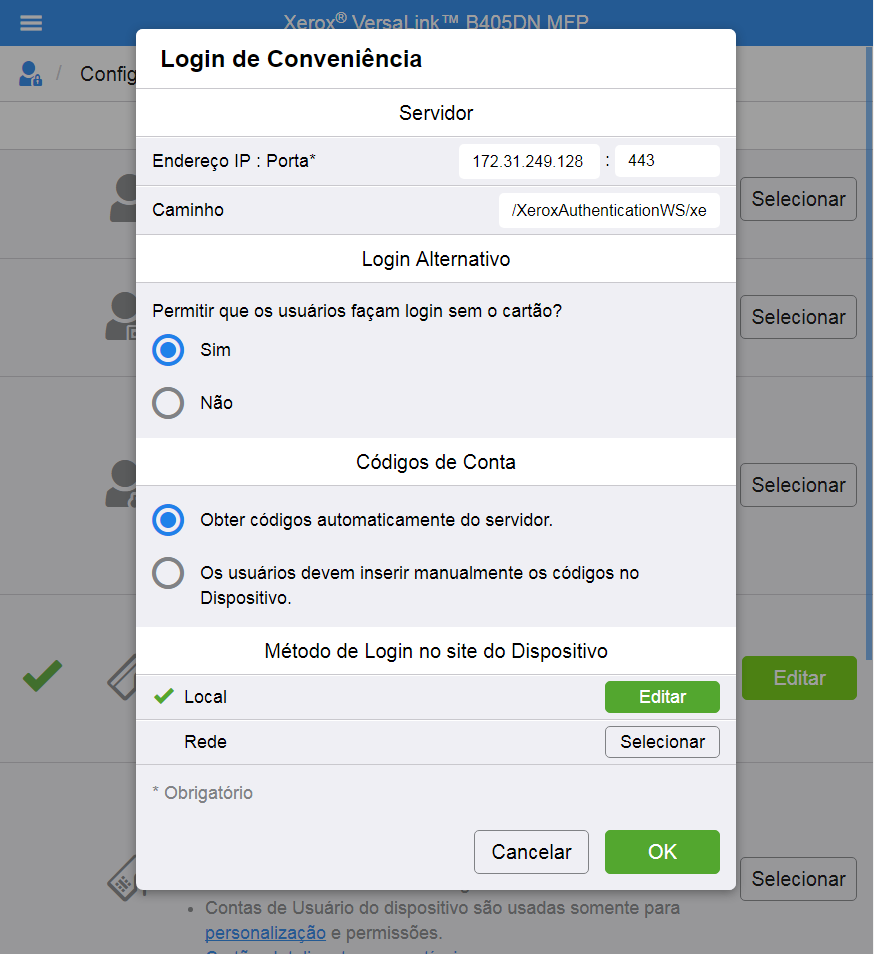Image resolution: width=874 pixels, height=954 pixels.
Task: Click the Config breadcrumb item
Action: 107,74
